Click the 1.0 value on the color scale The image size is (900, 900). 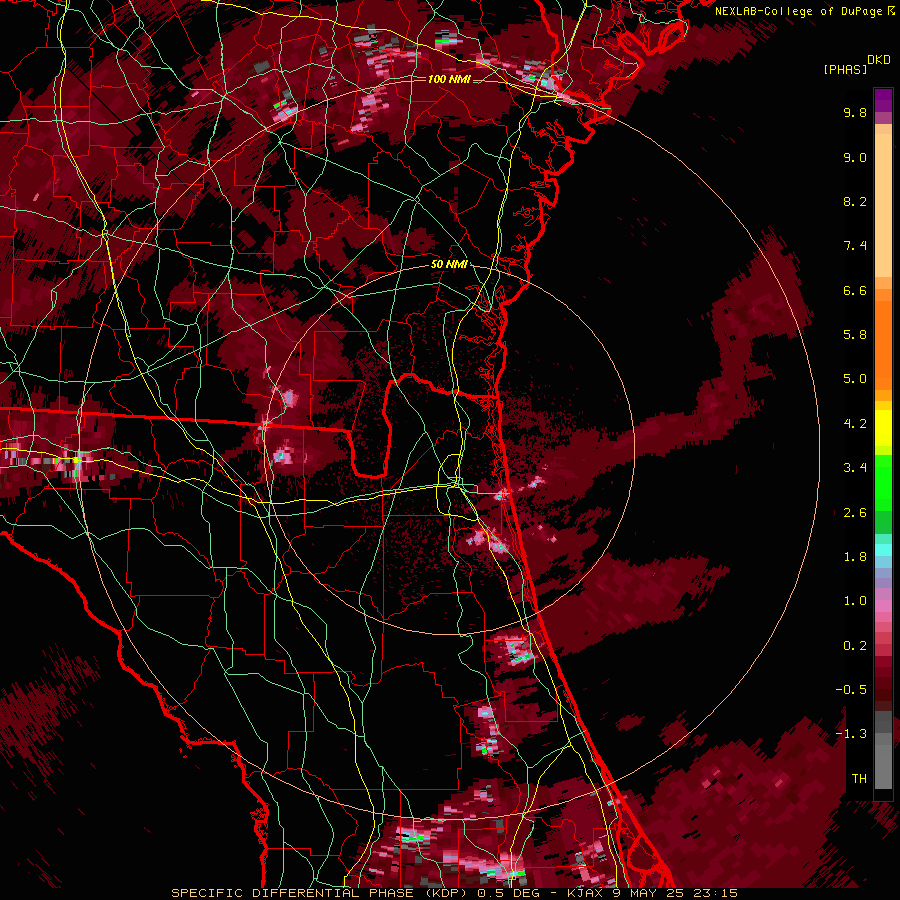pos(855,601)
